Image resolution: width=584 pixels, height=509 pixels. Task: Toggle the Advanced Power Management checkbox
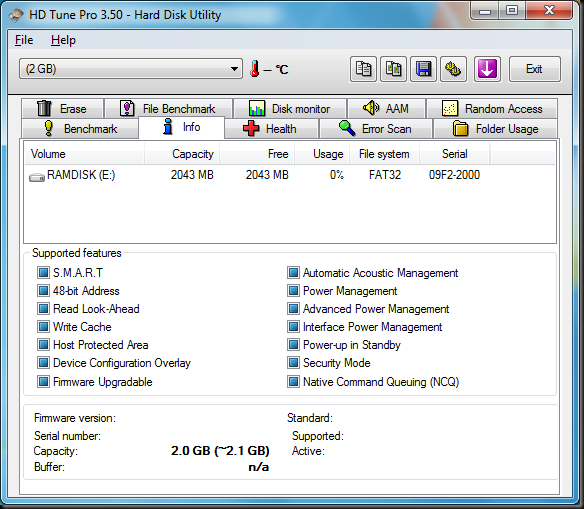click(x=293, y=309)
